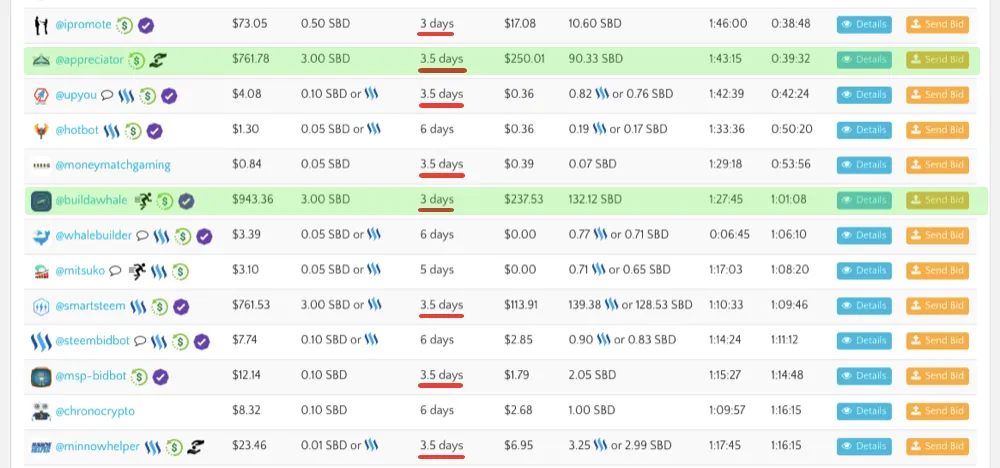
Task: Open Details for the @smartsteem bot
Action: [x=864, y=305]
